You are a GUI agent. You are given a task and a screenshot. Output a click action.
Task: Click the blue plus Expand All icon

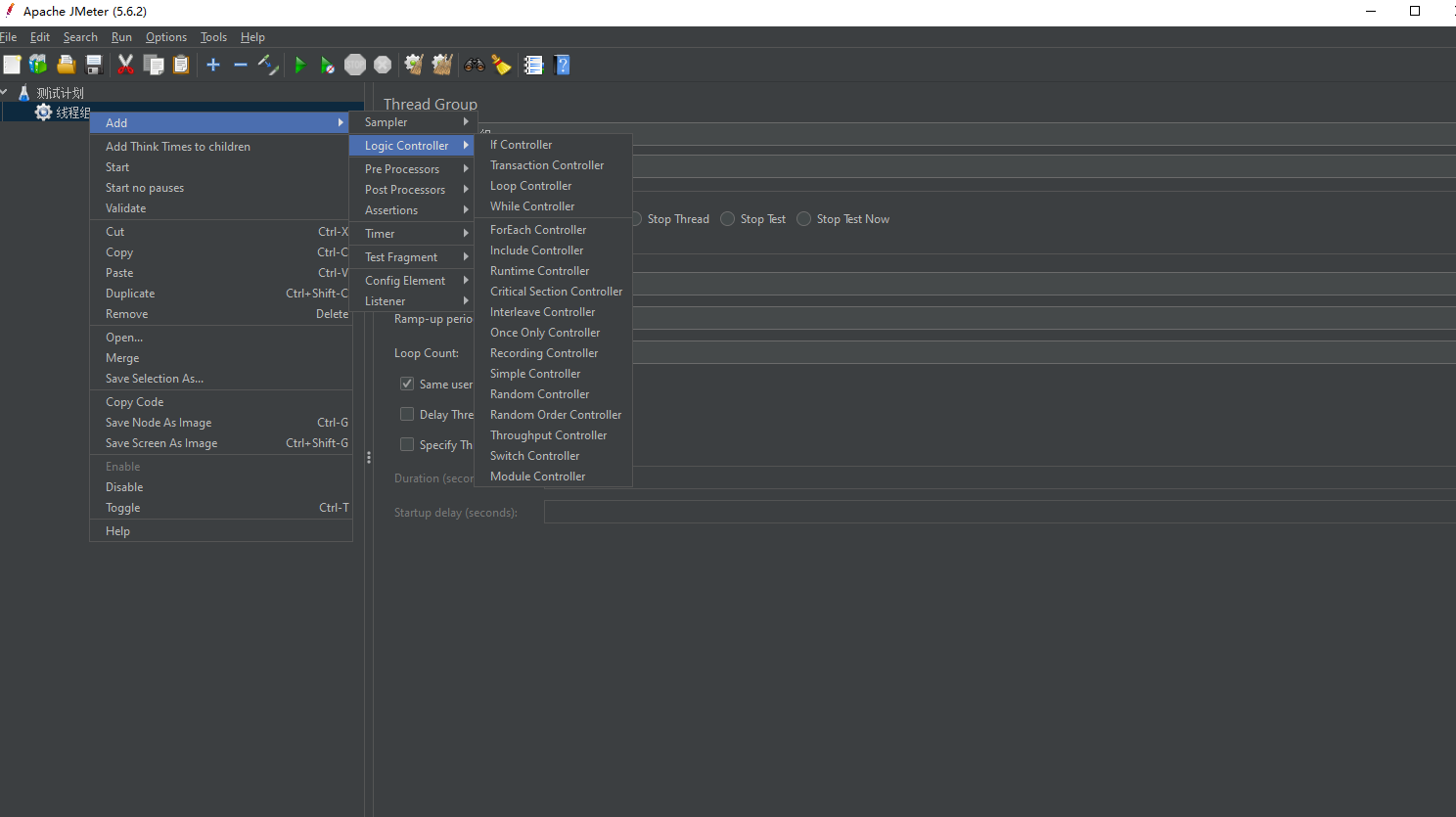[x=213, y=65]
